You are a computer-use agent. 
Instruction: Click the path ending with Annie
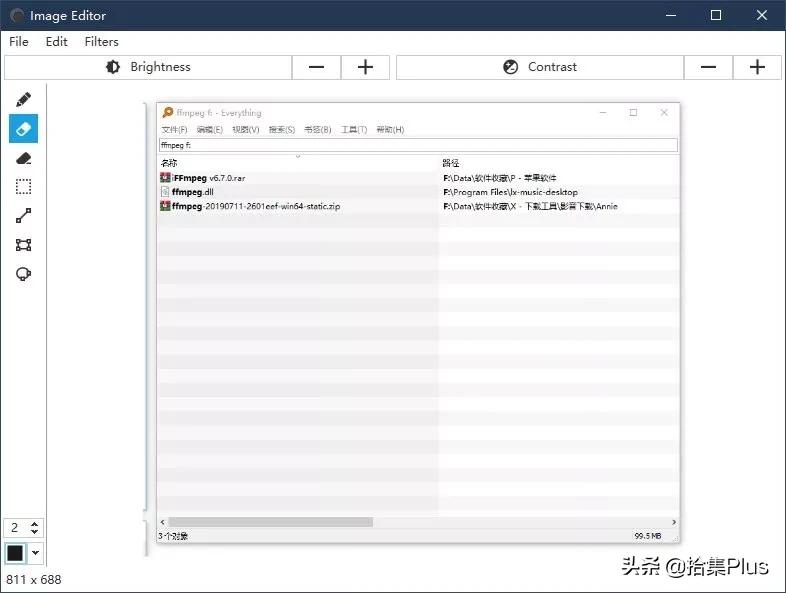[530, 206]
